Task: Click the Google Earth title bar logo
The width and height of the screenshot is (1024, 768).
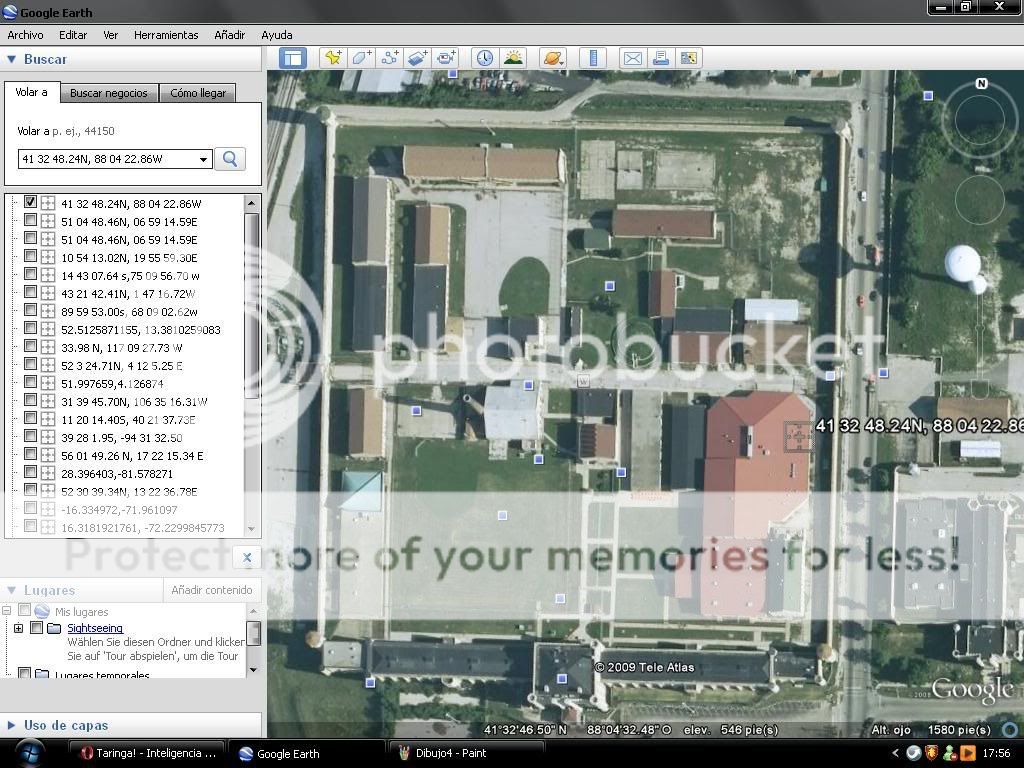Action: pos(10,12)
